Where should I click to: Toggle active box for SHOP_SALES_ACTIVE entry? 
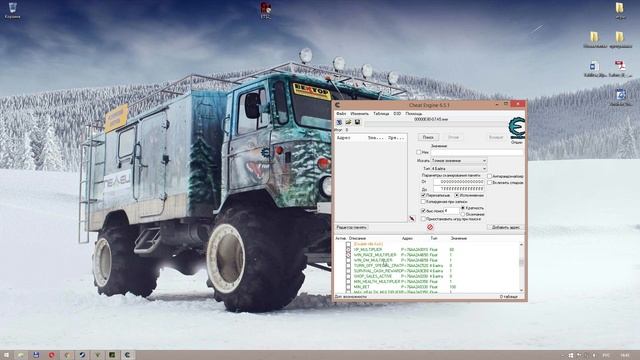pyautogui.click(x=348, y=276)
